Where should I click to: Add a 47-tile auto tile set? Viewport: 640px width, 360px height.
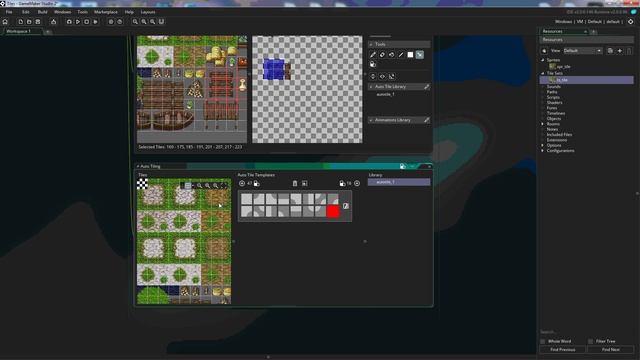(242, 184)
